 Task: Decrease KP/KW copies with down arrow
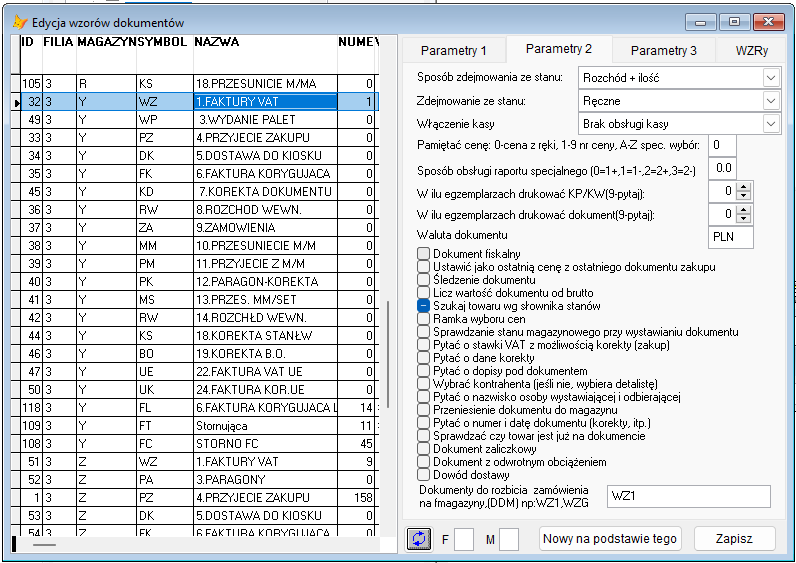coord(743,196)
